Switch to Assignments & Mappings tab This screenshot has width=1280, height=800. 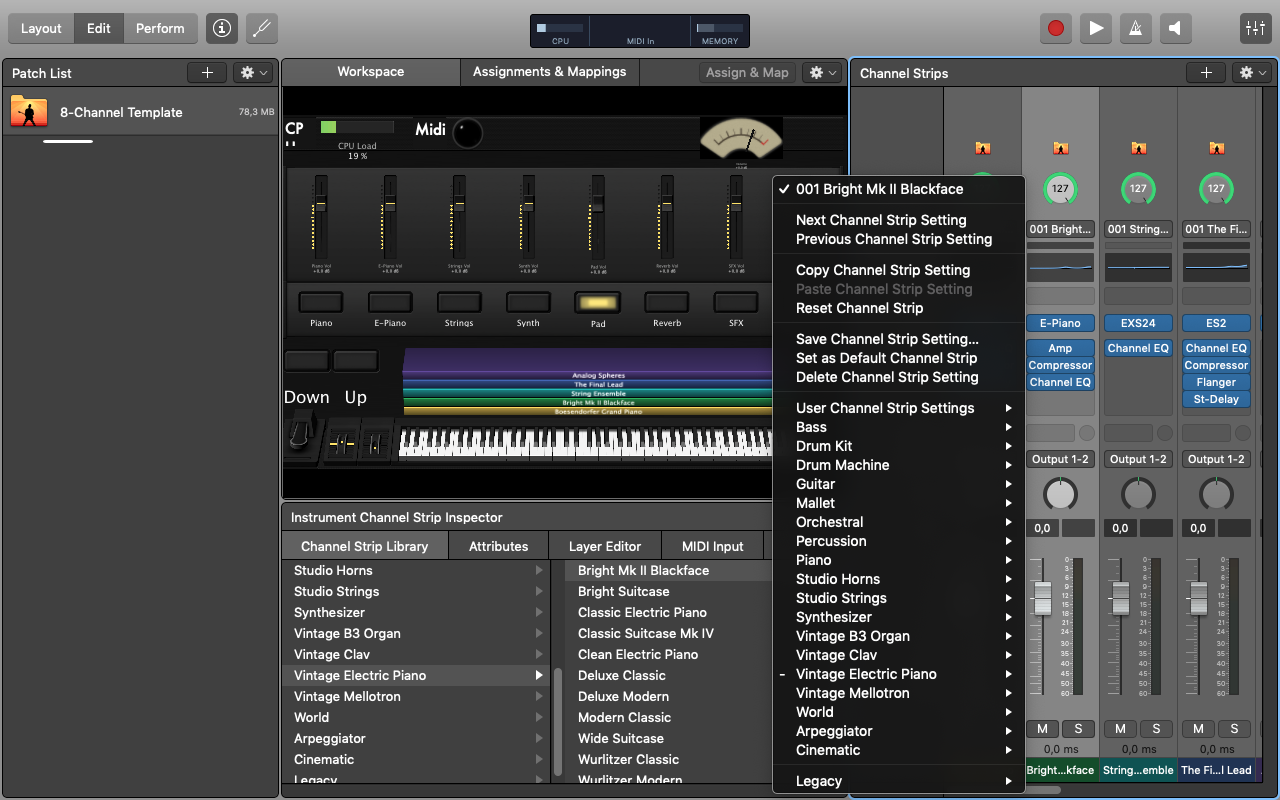[x=549, y=72]
